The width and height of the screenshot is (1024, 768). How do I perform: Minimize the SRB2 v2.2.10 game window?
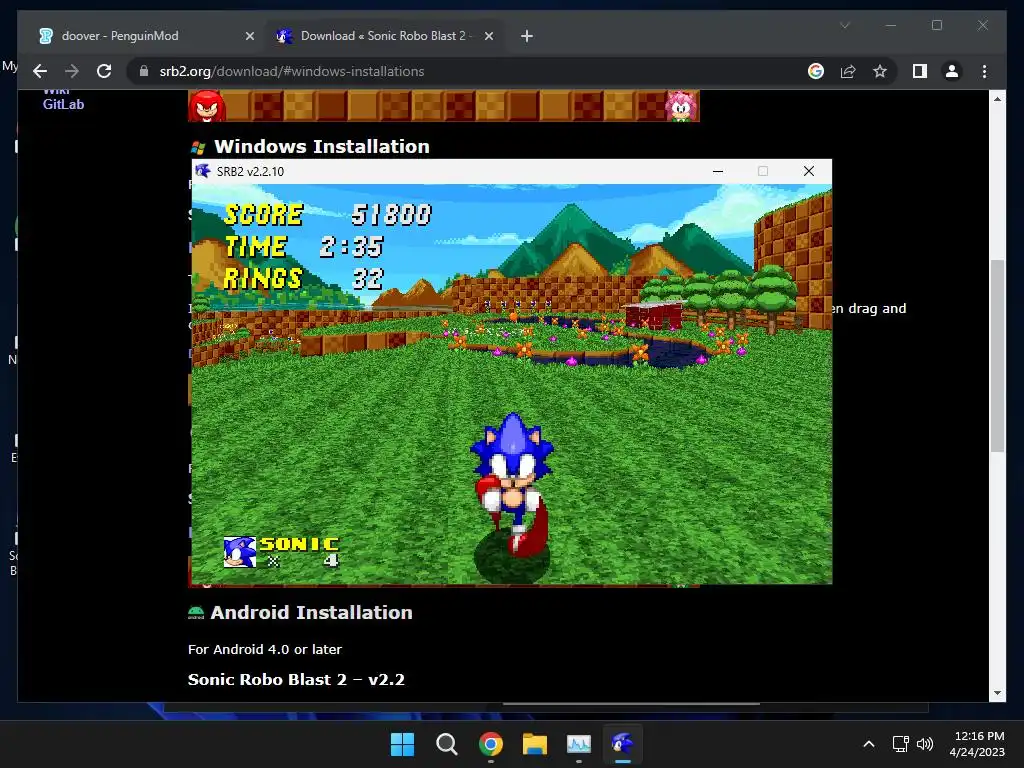click(718, 171)
